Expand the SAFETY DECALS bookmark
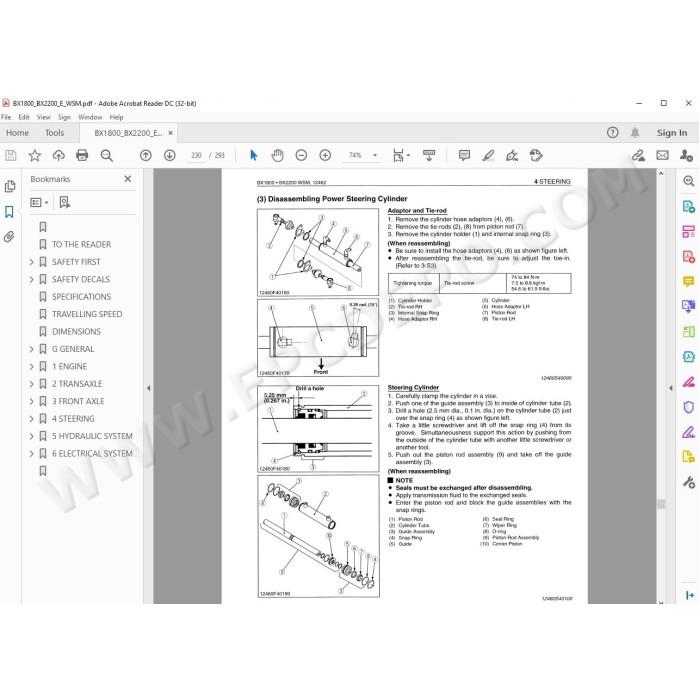The height and width of the screenshot is (700, 700). click(32, 279)
